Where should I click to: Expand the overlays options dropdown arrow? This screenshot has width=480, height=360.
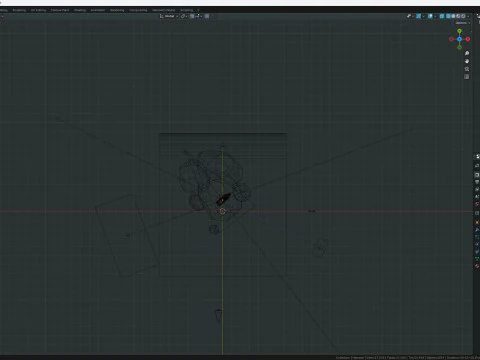[435, 16]
